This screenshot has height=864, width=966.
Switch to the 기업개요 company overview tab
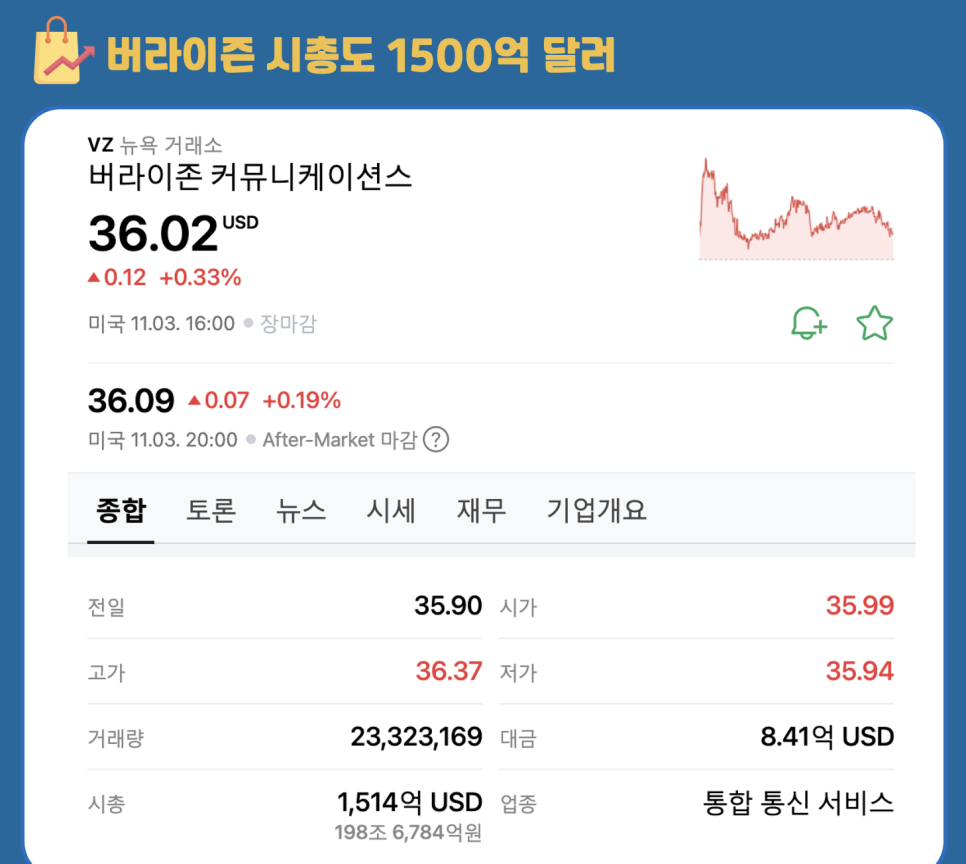[596, 511]
